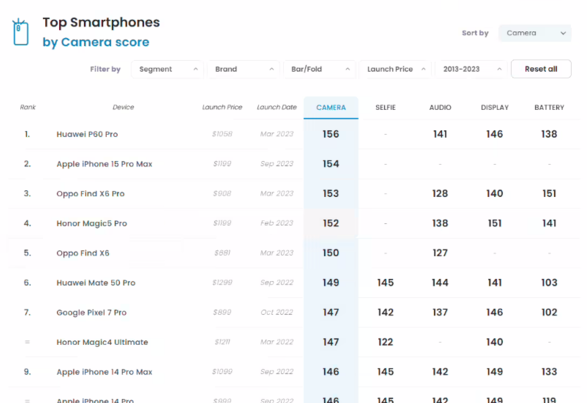
Task: Click display score 151 for Honor Magic5 Pro
Action: click(495, 224)
